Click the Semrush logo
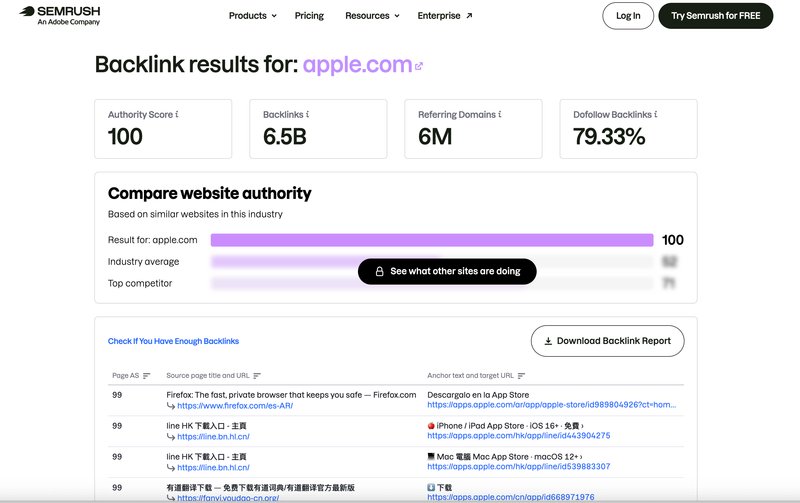 click(60, 15)
